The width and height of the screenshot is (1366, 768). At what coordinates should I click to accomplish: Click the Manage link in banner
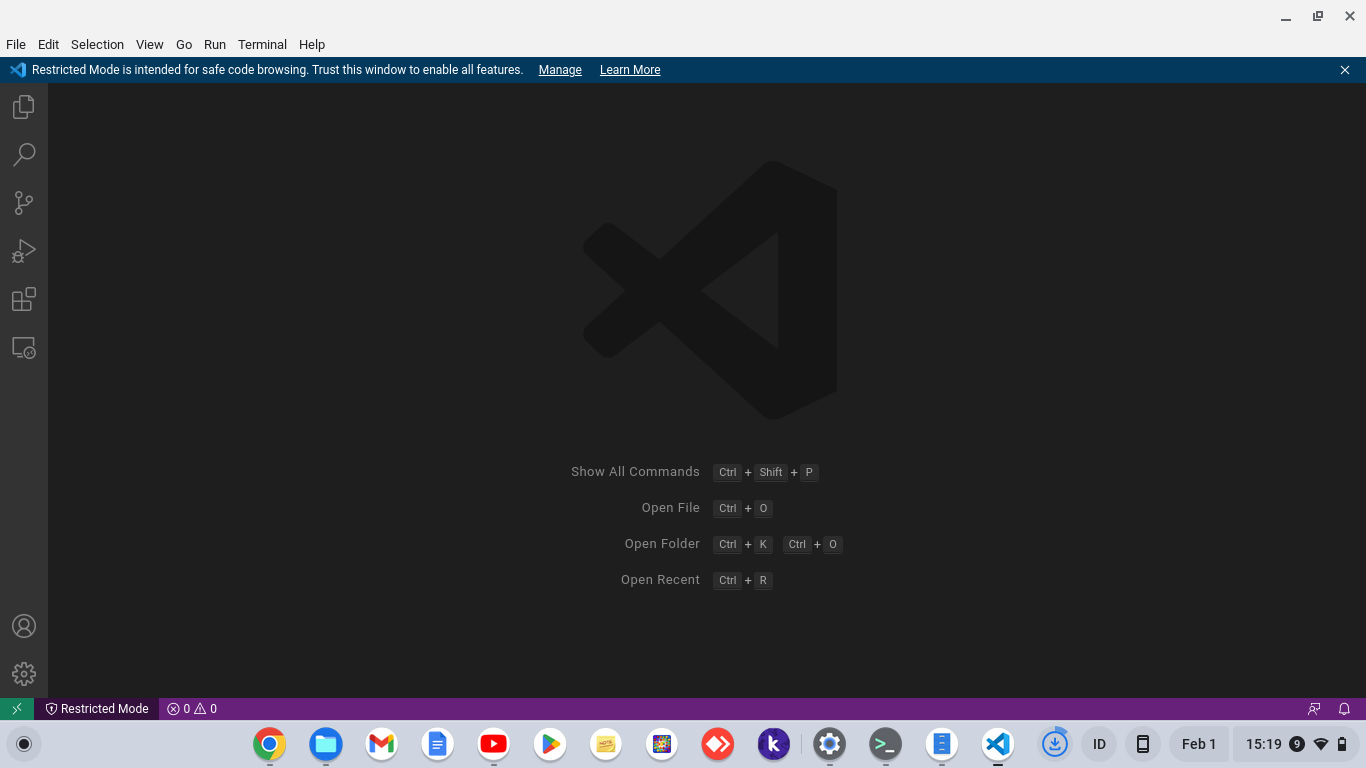pyautogui.click(x=560, y=70)
